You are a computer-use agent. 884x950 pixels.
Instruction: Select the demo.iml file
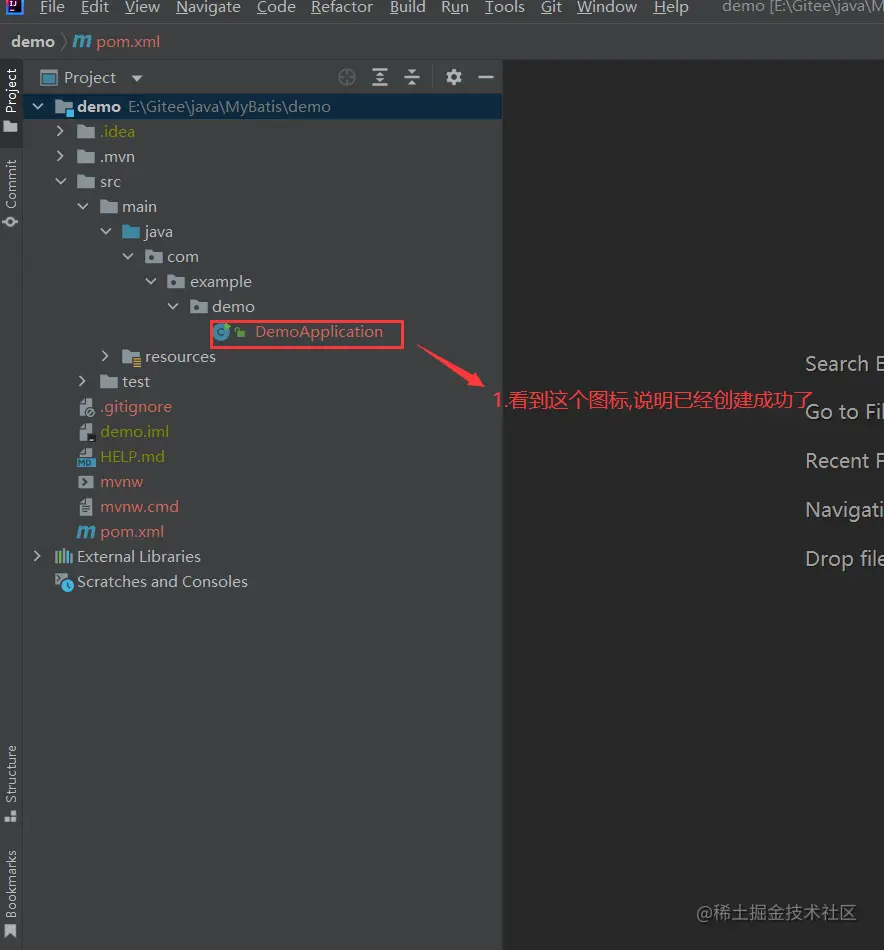[x=135, y=431]
